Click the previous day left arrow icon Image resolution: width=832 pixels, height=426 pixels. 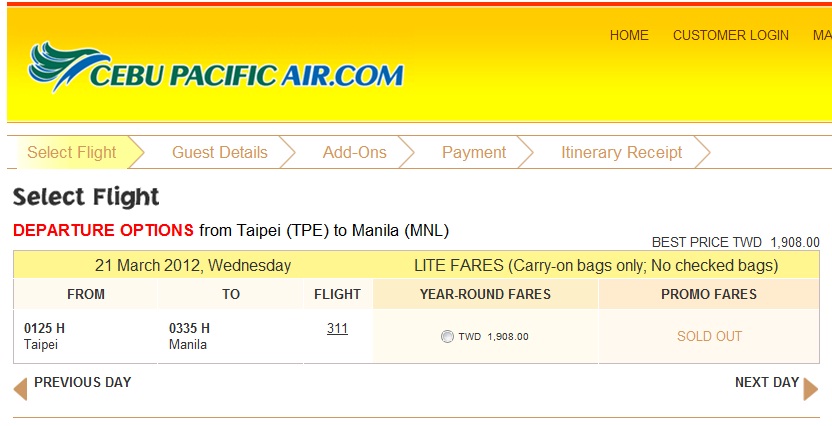tap(20, 388)
